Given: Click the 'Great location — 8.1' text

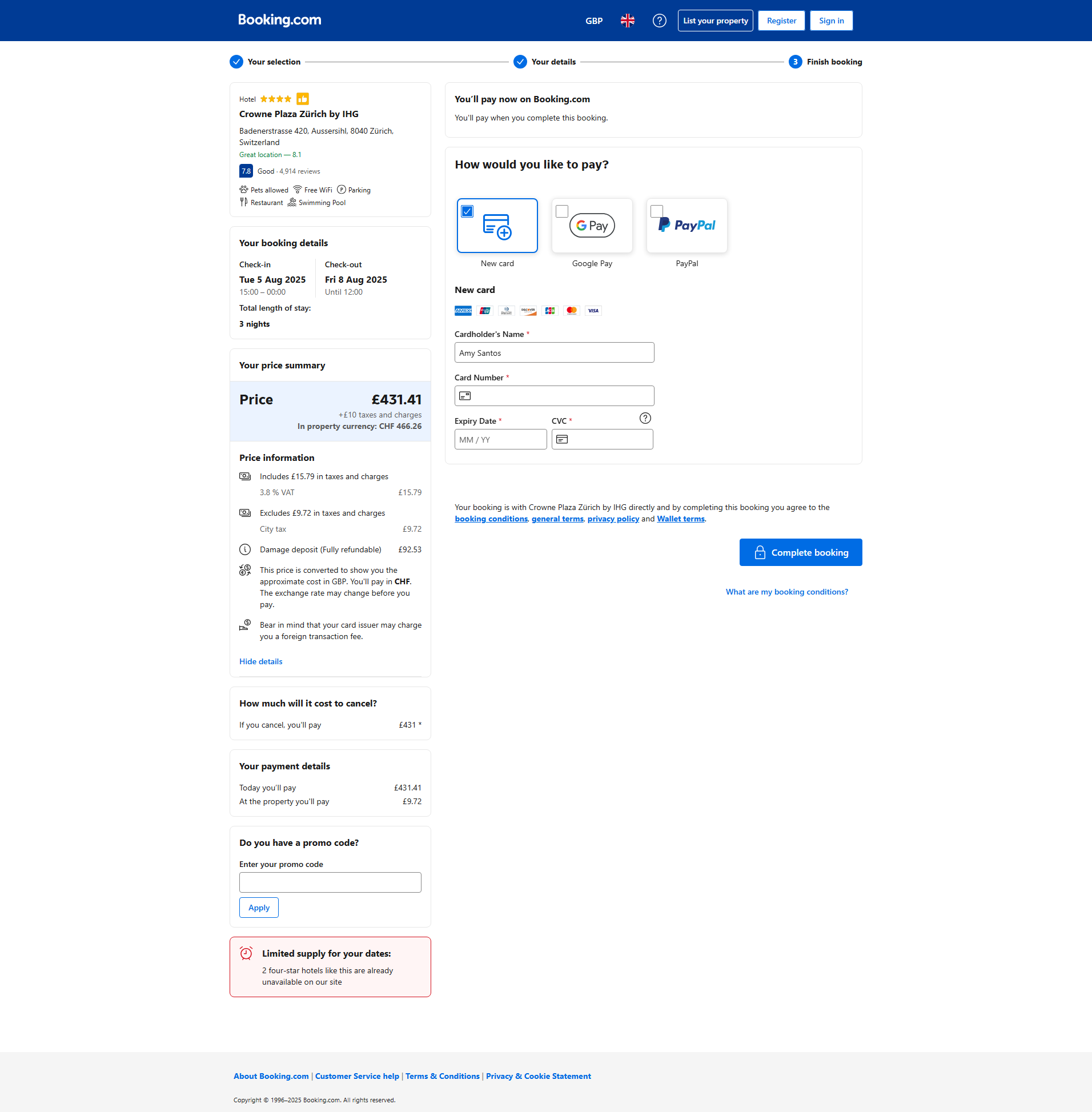Looking at the screenshot, I should 270,155.
